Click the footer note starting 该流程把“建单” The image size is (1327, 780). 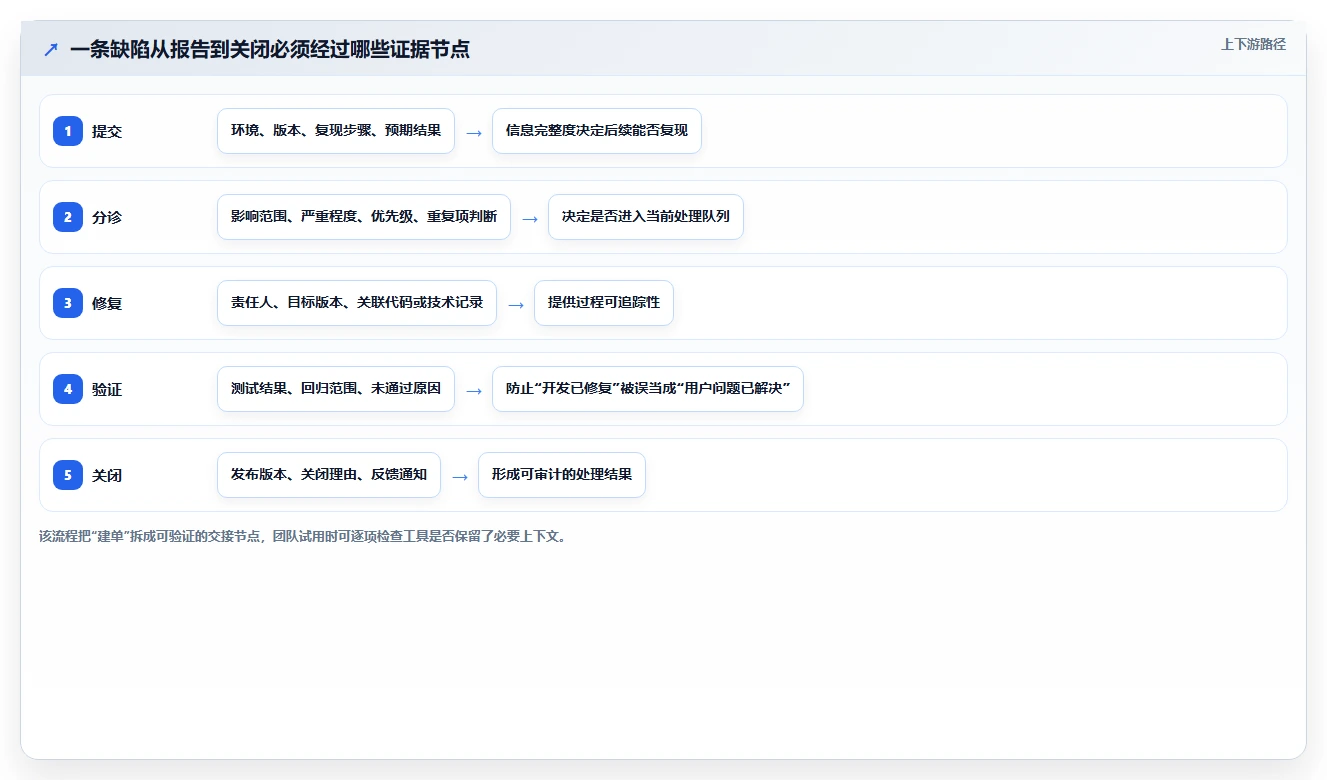tap(305, 536)
